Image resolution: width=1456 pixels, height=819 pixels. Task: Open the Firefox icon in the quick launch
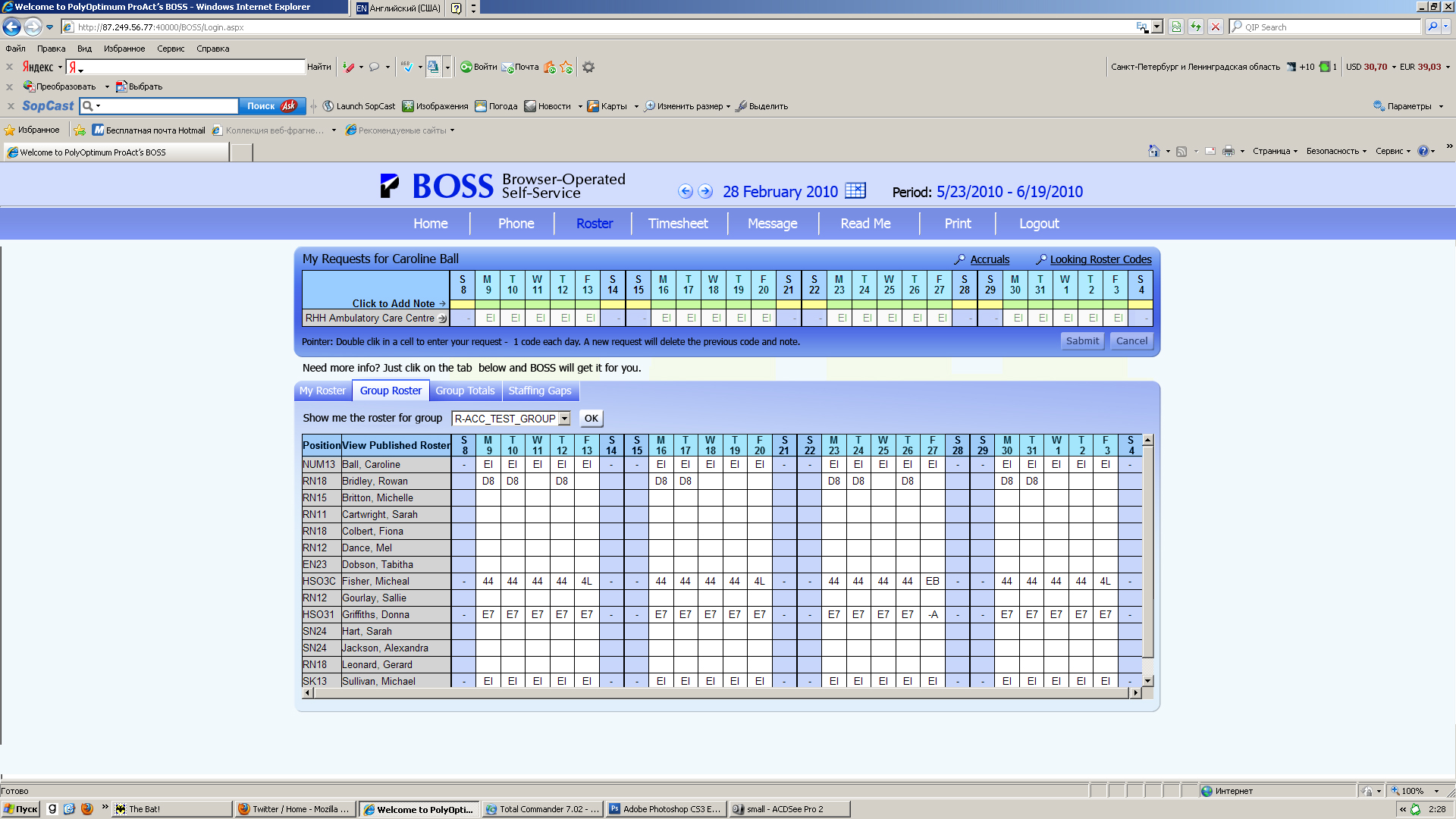[x=87, y=809]
